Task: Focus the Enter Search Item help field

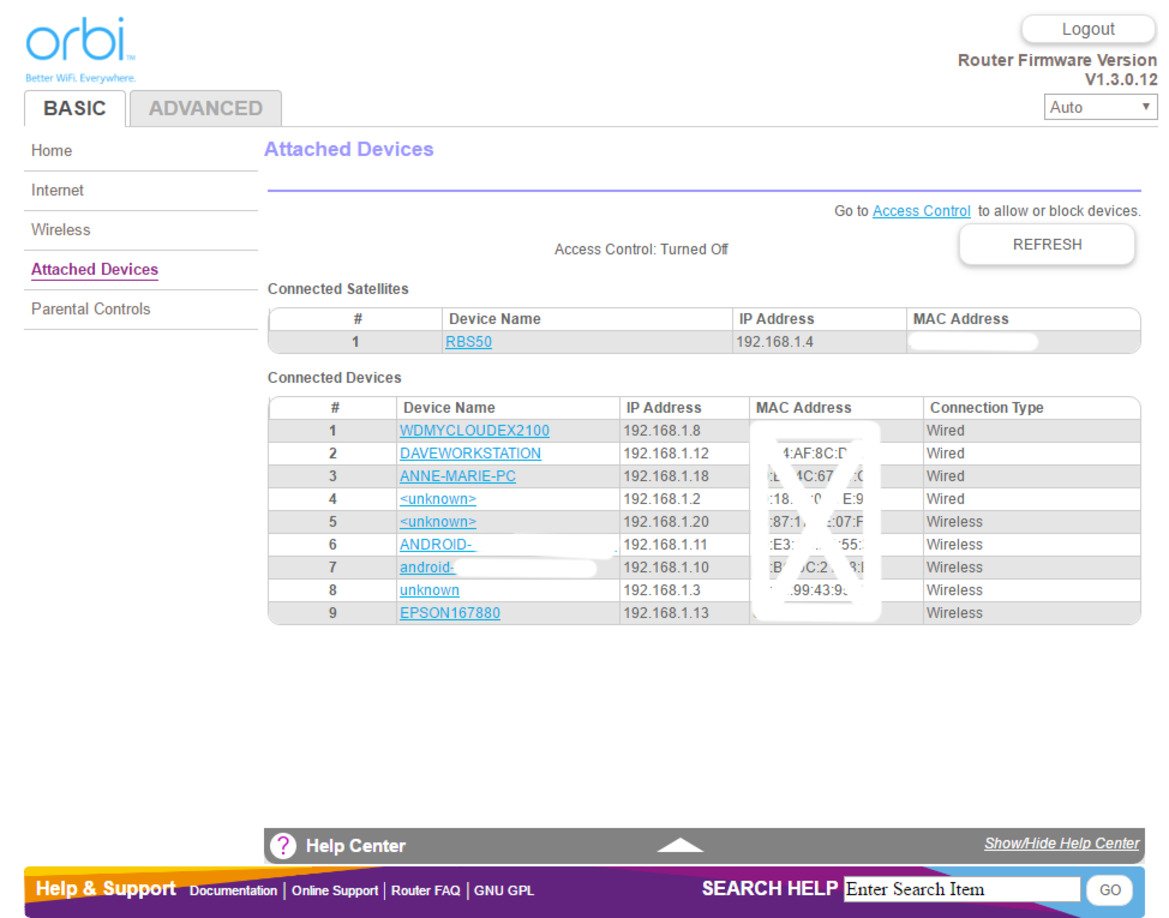Action: 962,889
